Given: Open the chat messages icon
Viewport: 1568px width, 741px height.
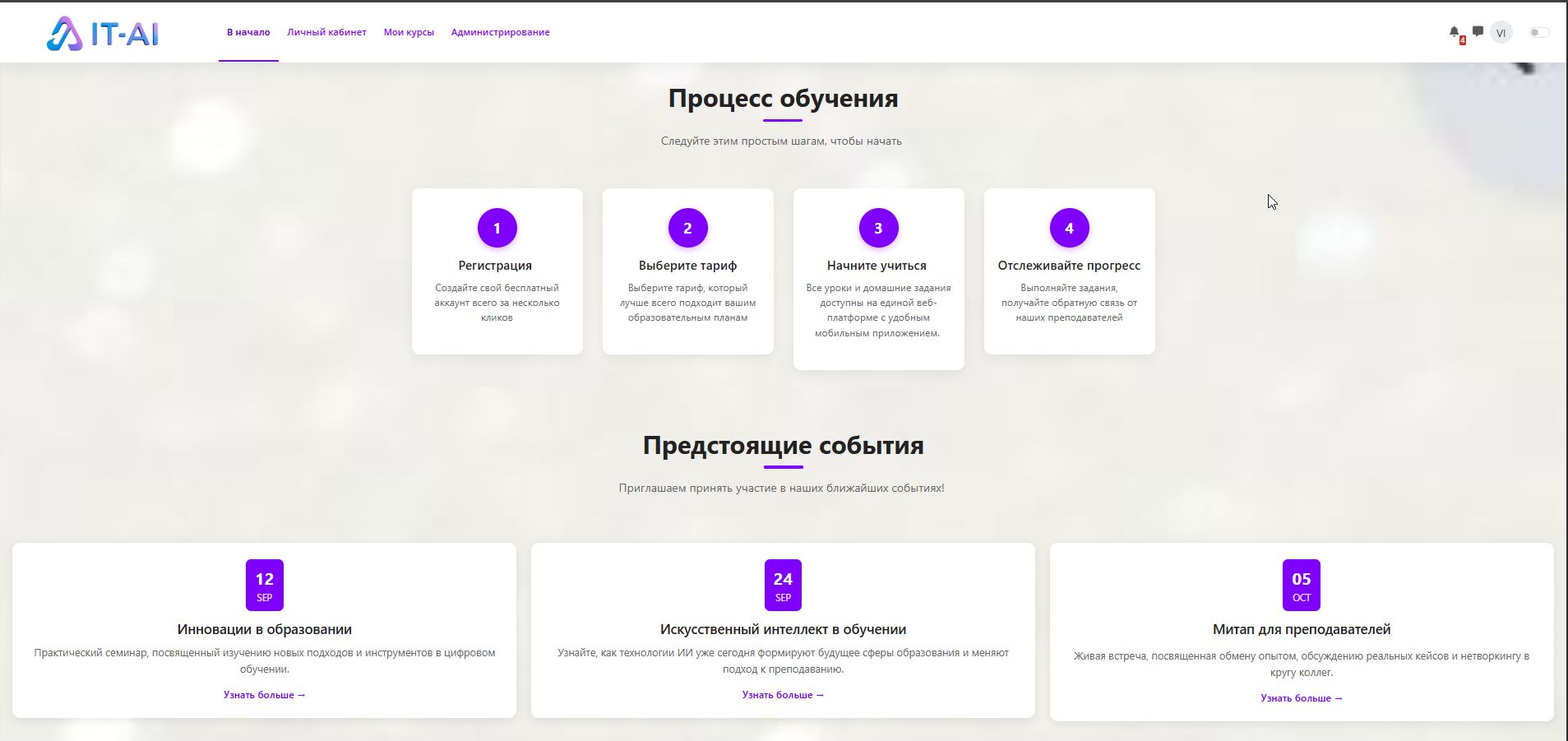Looking at the screenshot, I should pyautogui.click(x=1478, y=32).
